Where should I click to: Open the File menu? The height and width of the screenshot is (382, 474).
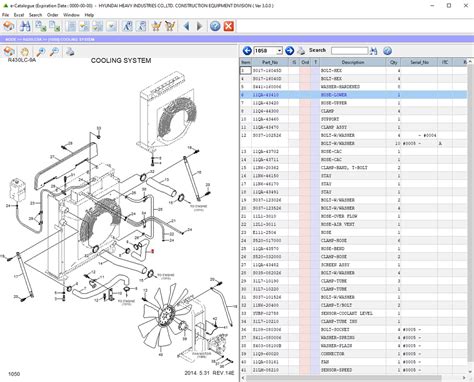pos(5,15)
